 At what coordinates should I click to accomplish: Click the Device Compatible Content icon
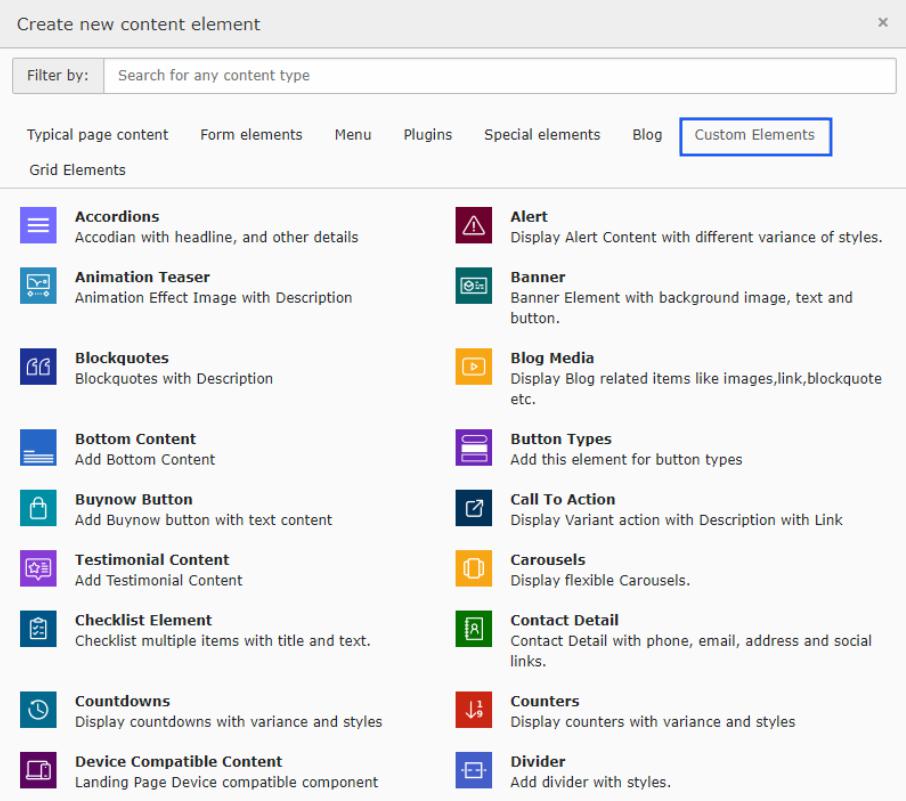(x=39, y=770)
